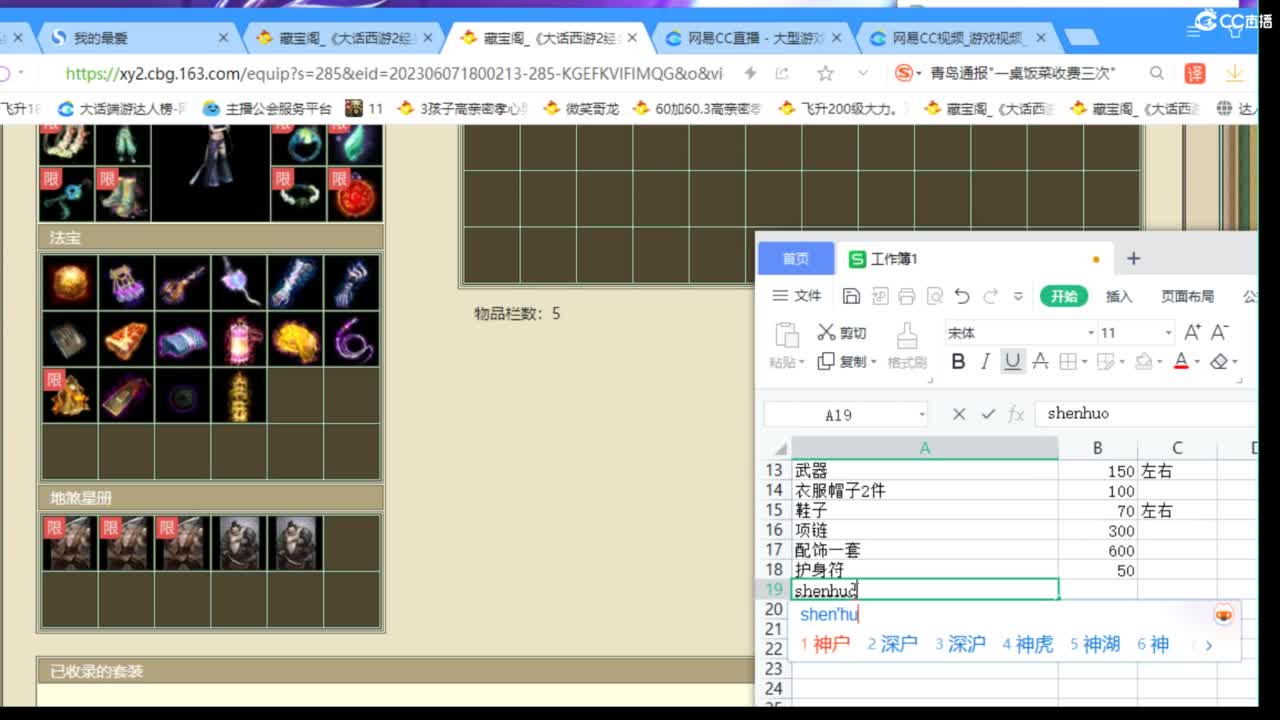
Task: Click the browser search magnifier icon
Action: (x=1157, y=73)
